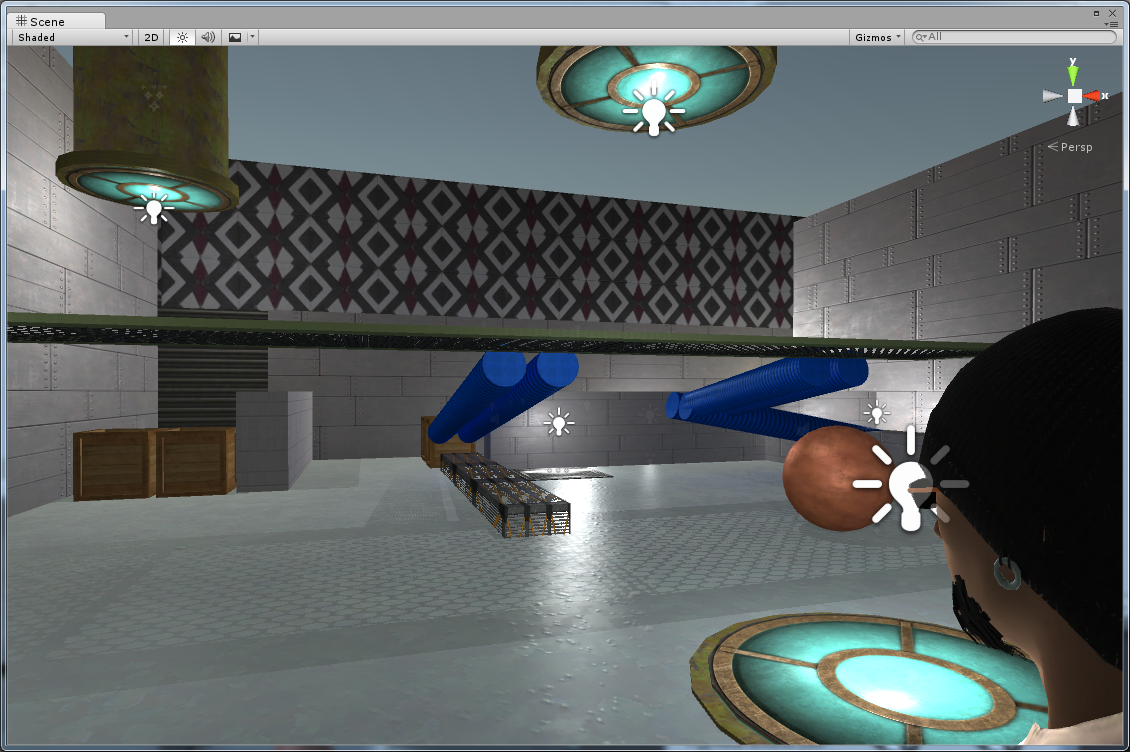Select light gizmo on top ceiling lamp

click(654, 112)
